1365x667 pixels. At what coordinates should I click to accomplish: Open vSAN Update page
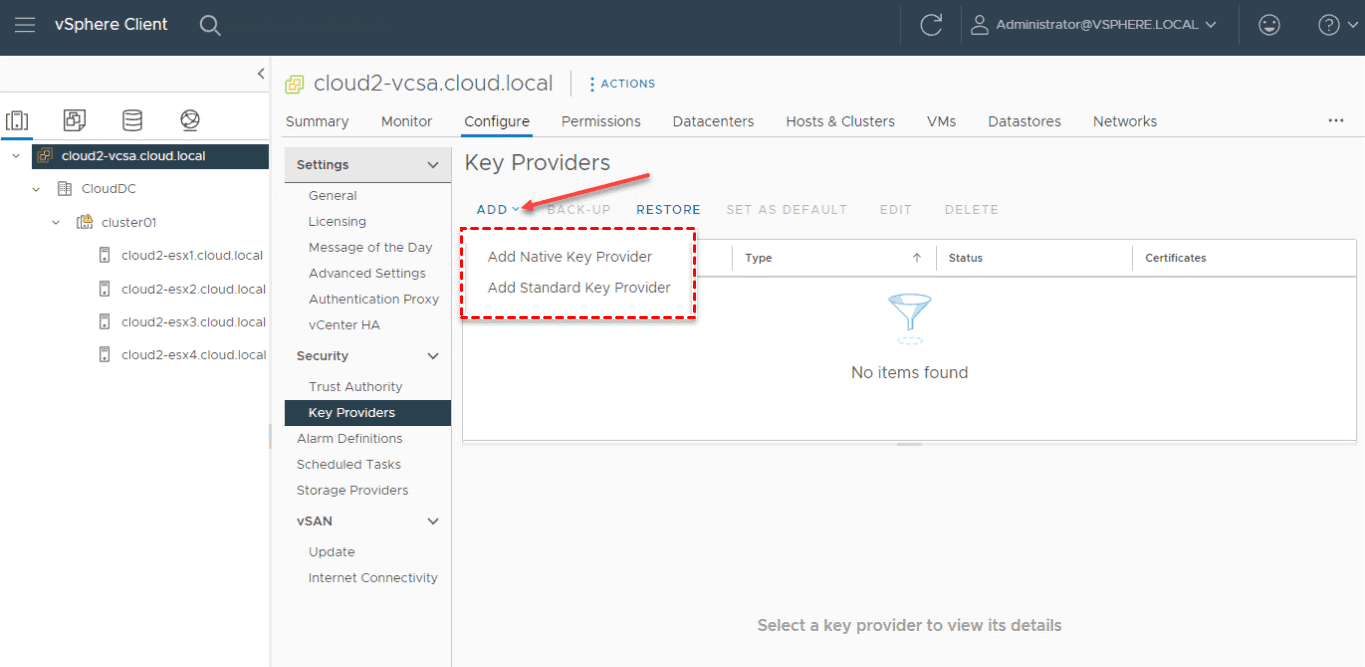pos(332,552)
